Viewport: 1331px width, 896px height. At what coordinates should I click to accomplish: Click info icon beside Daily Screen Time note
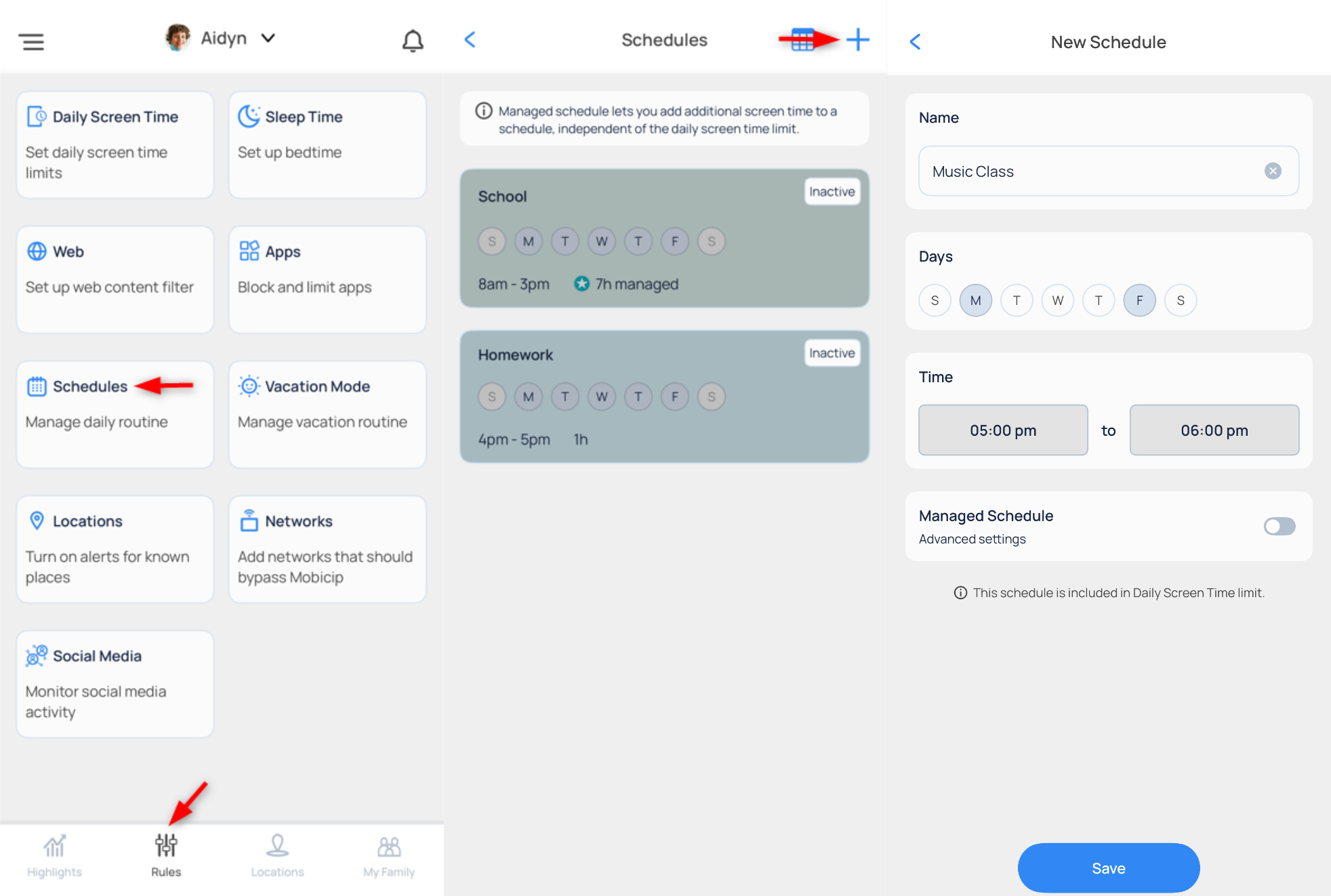point(960,592)
